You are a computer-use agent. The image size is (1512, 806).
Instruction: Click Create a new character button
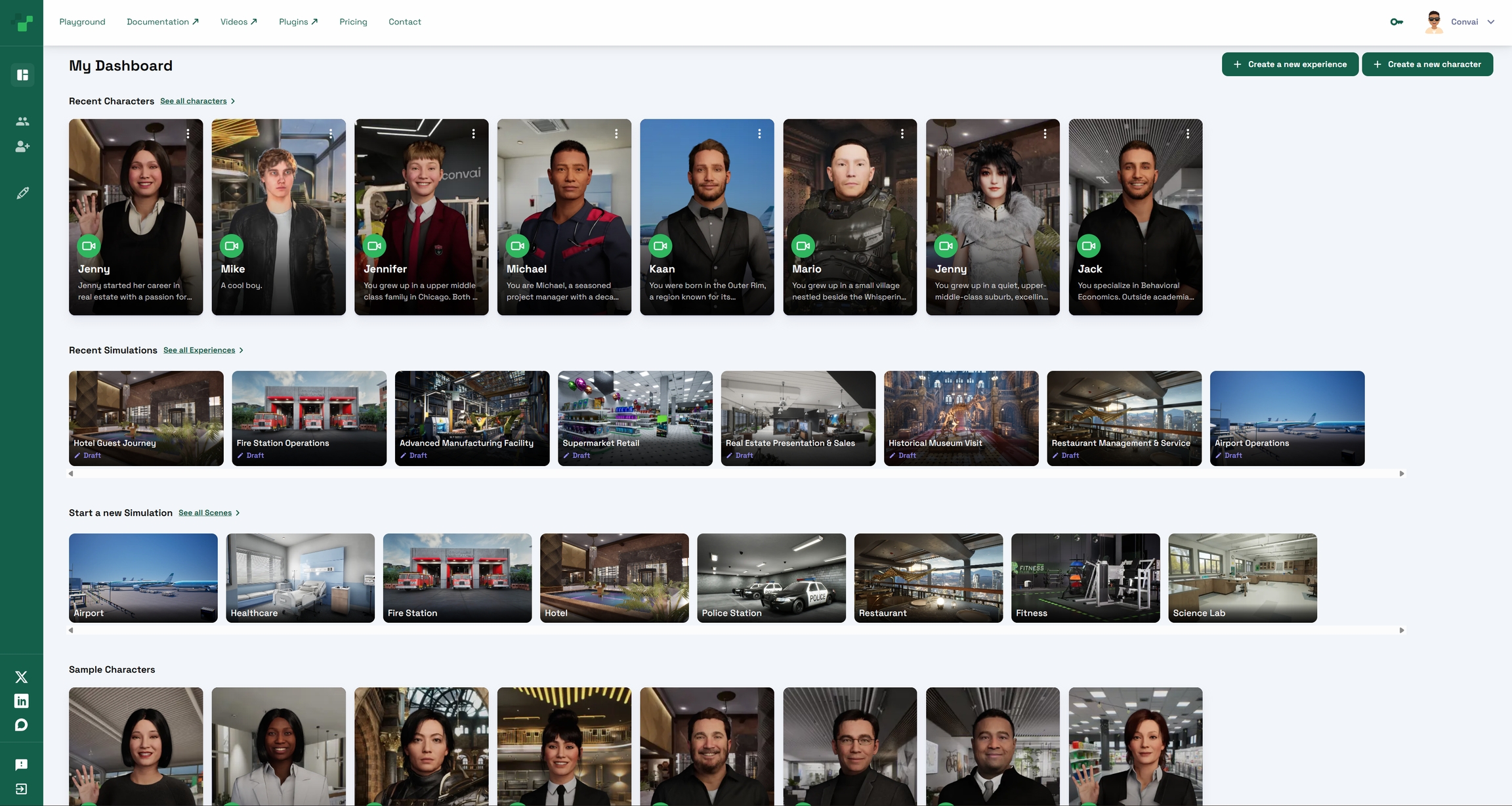click(x=1427, y=64)
